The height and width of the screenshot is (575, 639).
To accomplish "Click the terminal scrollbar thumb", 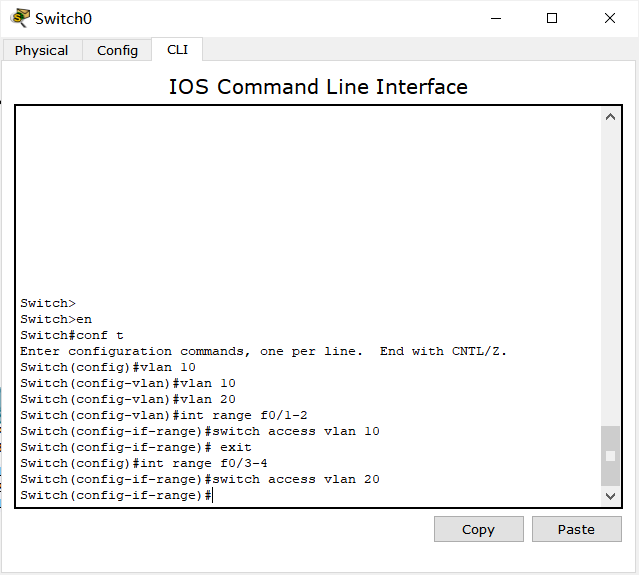I will coord(611,455).
